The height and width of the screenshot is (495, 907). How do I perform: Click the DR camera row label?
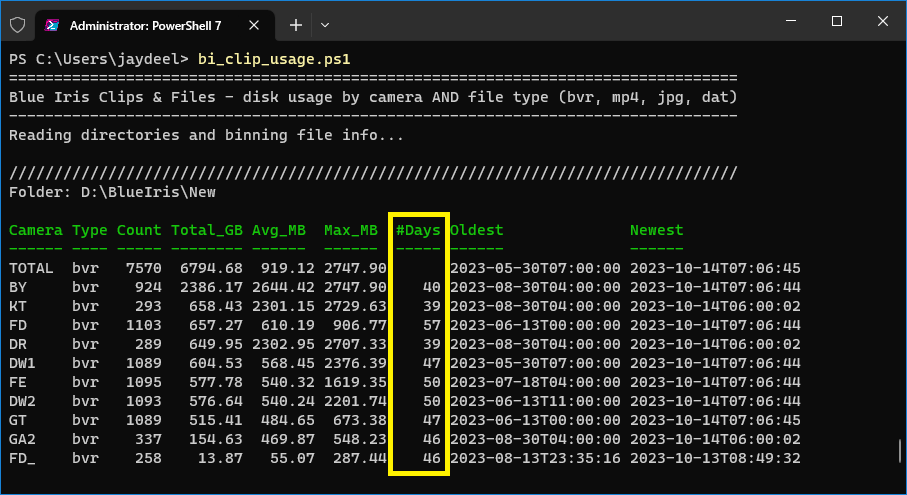(x=18, y=344)
